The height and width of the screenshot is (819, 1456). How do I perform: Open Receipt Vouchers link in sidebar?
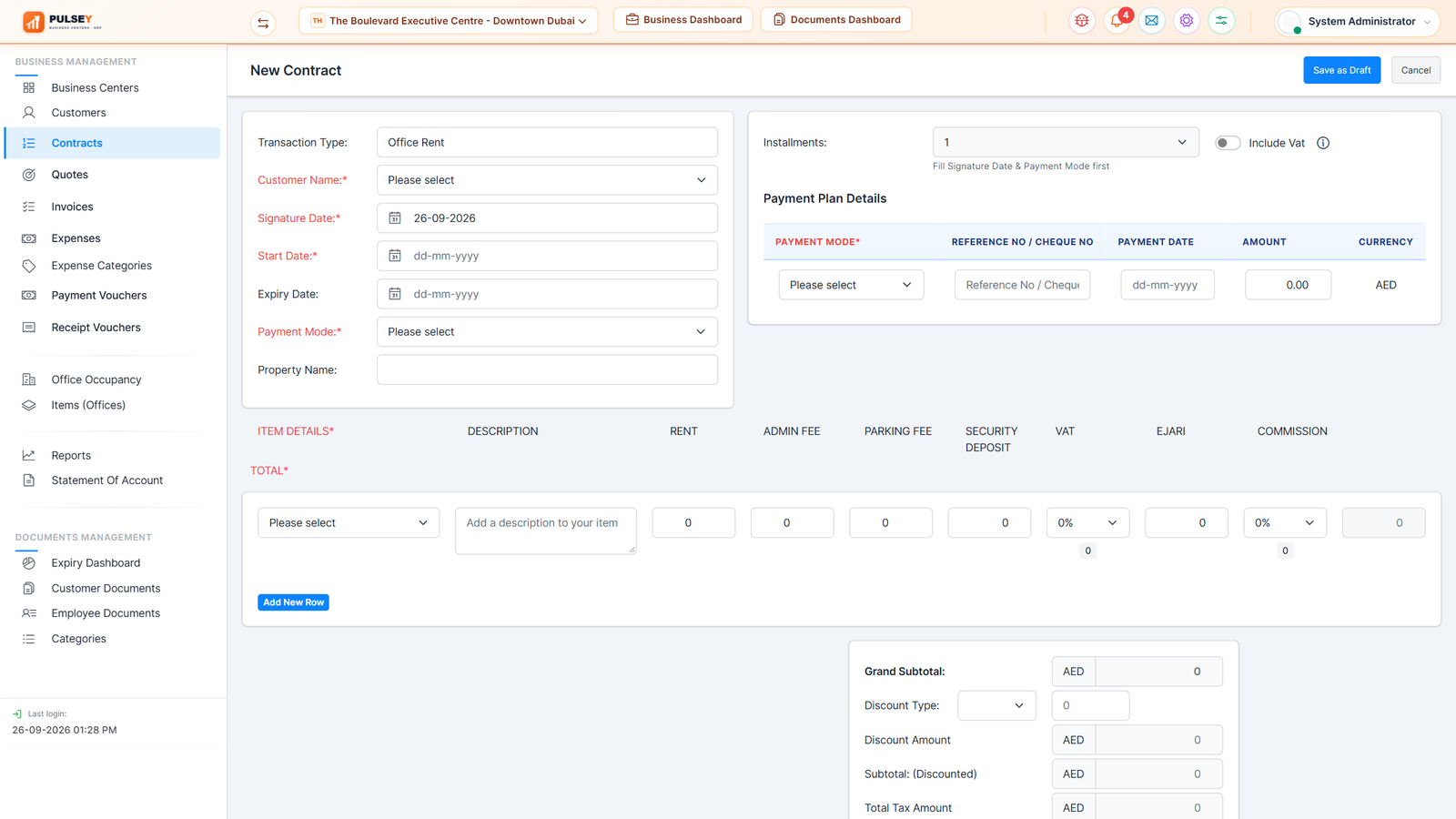[96, 328]
